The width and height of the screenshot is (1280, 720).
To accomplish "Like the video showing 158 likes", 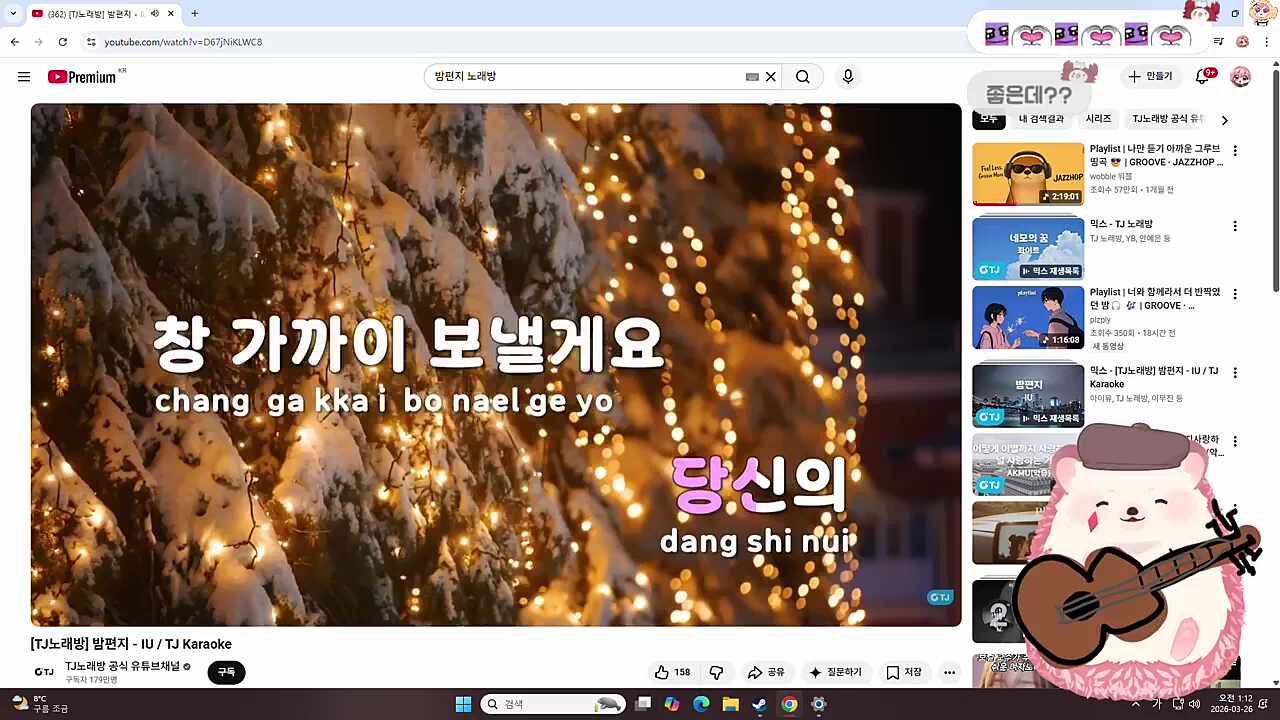I will point(672,673).
